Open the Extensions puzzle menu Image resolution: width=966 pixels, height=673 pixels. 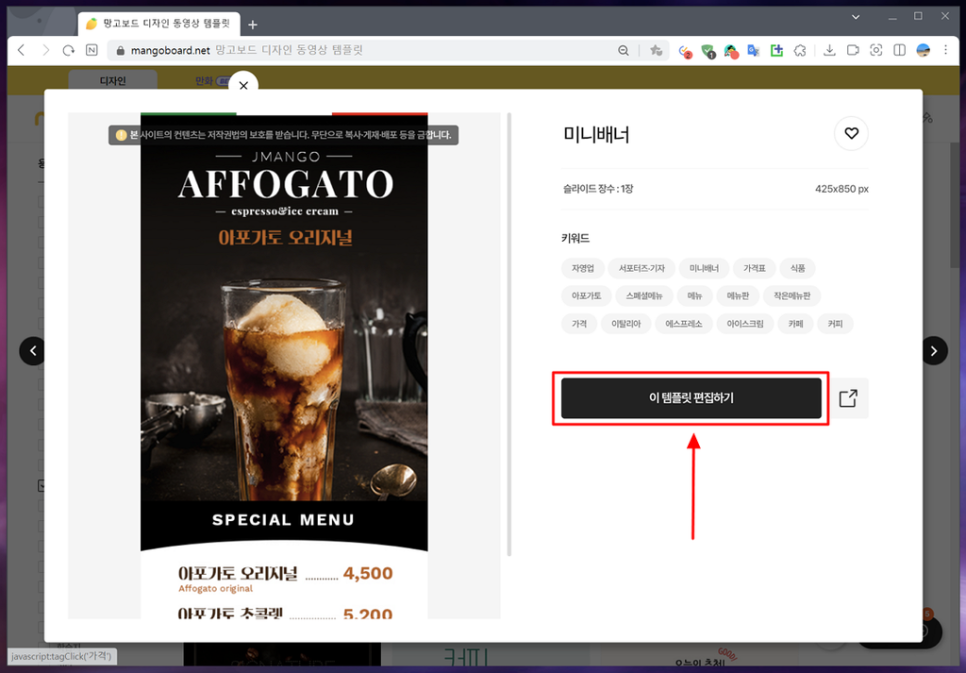800,51
